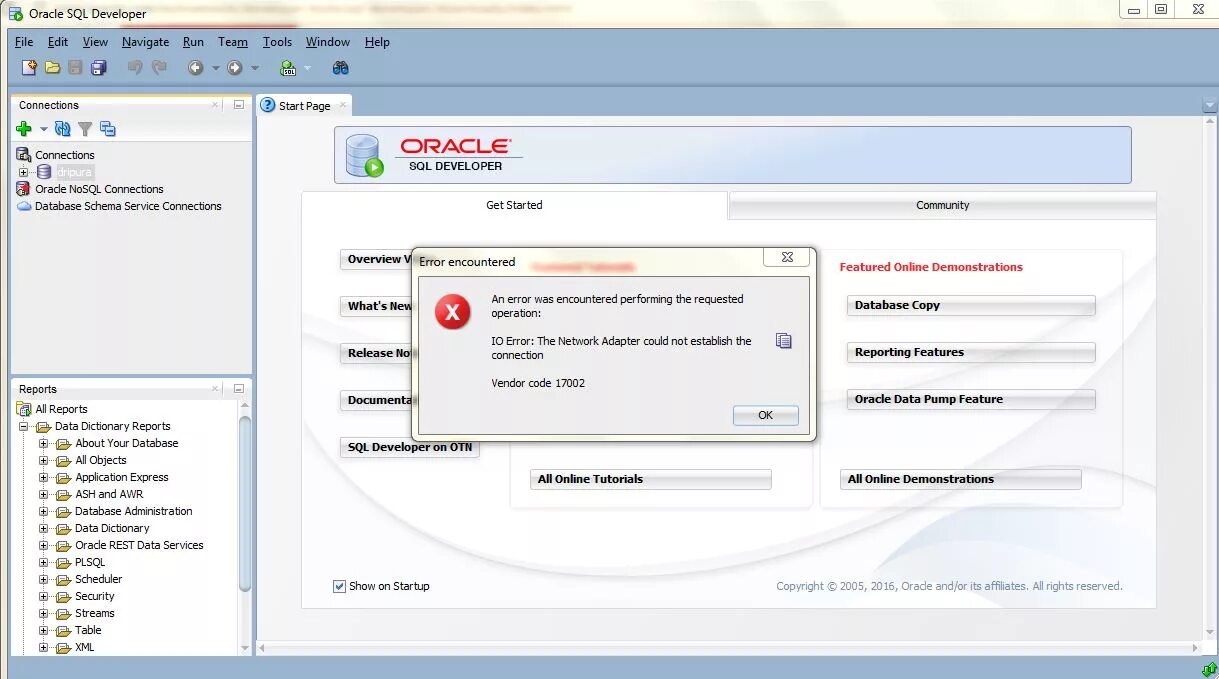Open the File menu

[x=24, y=42]
